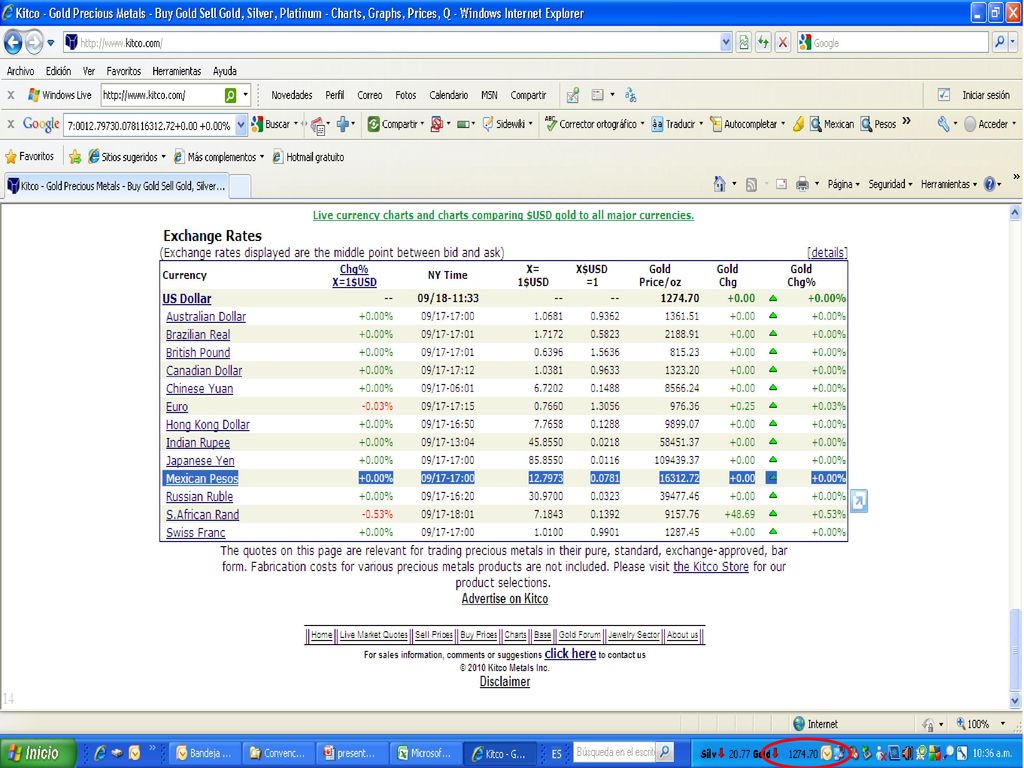Click the Gold Forum footer link
Viewport: 1024px width, 768px height.
579,635
